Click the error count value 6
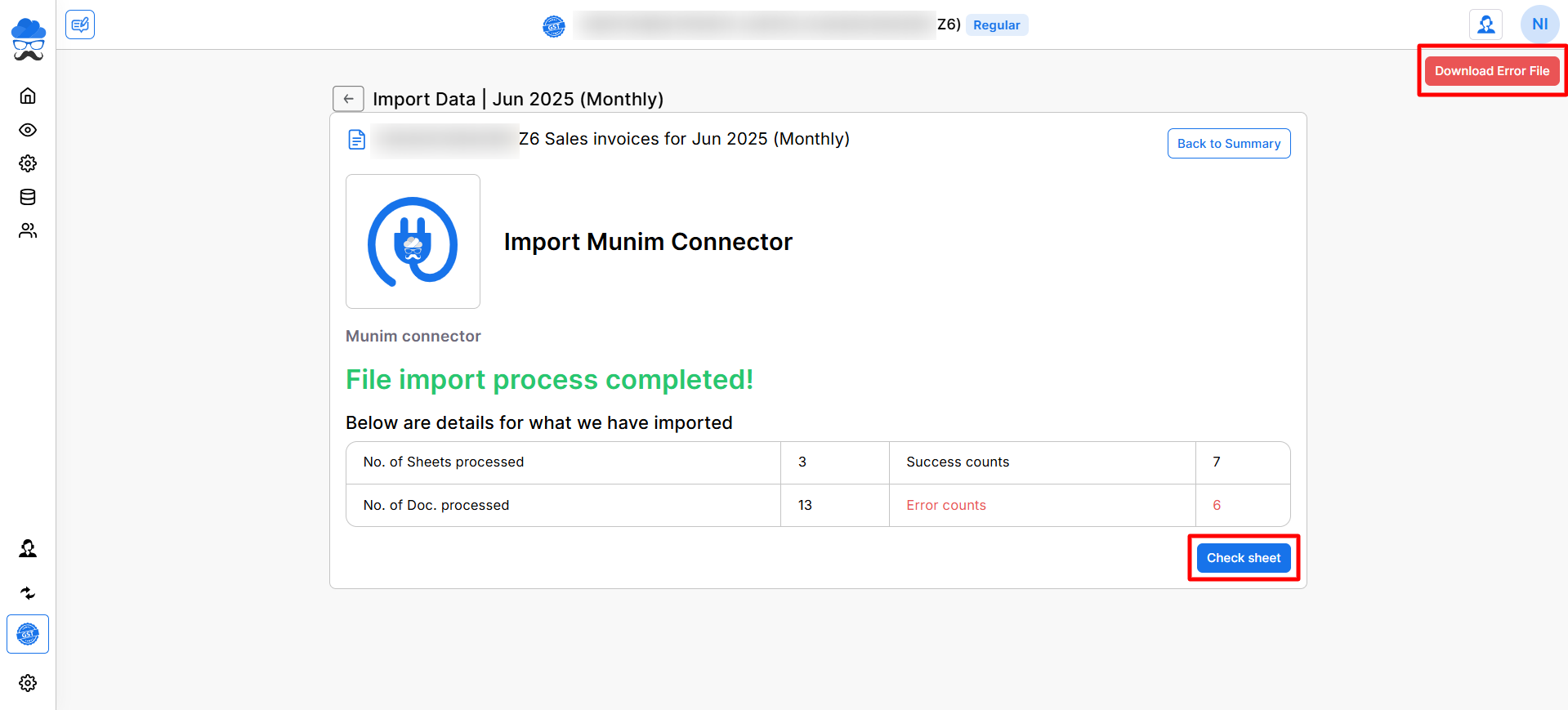 click(x=1217, y=506)
